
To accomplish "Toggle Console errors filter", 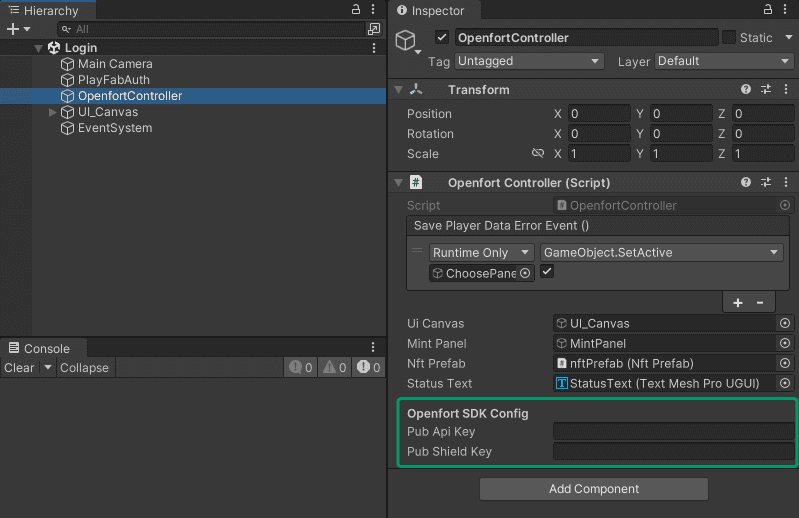I will 368,367.
